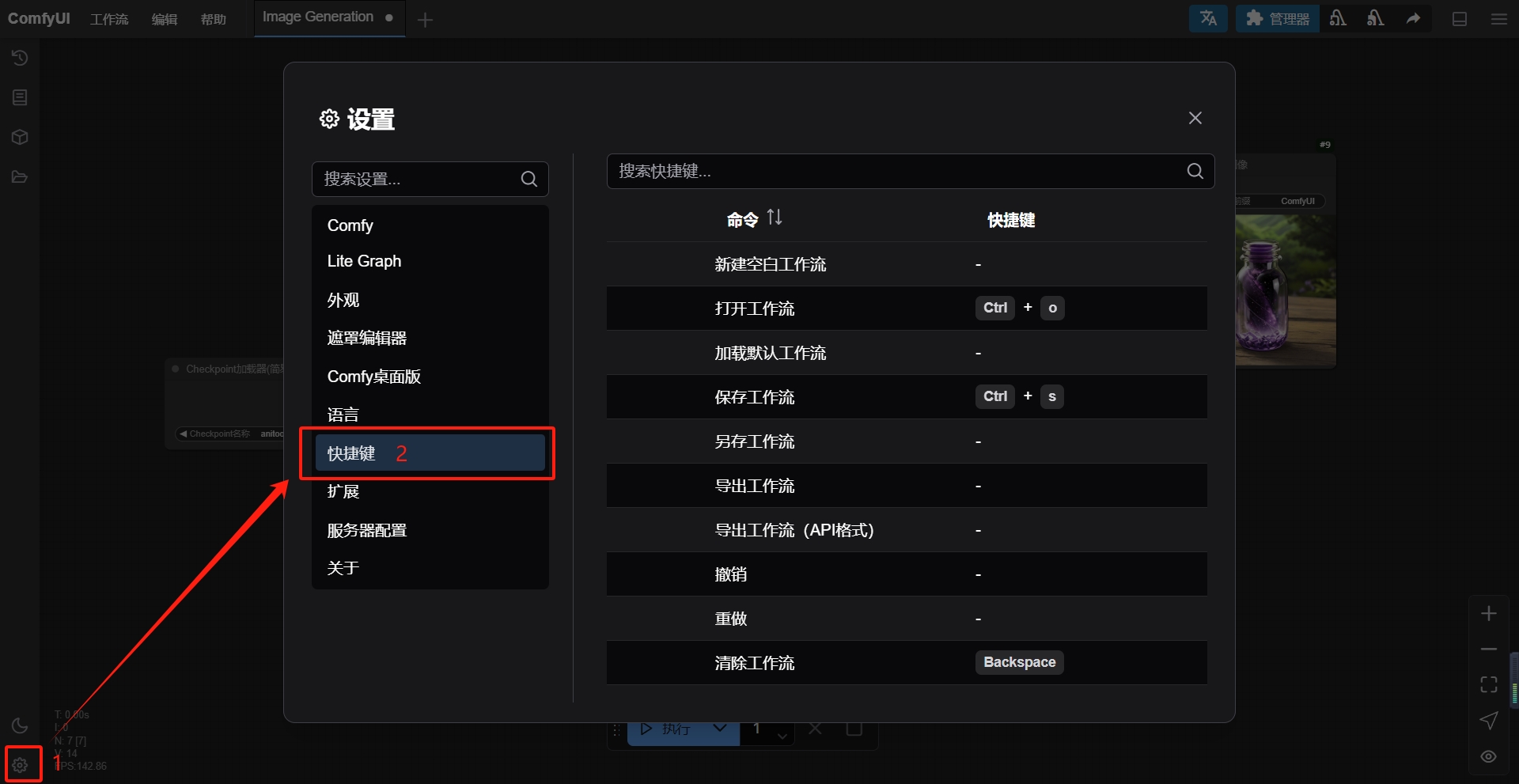The height and width of the screenshot is (784, 1519).
Task: Click the purple jar preview image thumbnail
Action: pos(1286,290)
